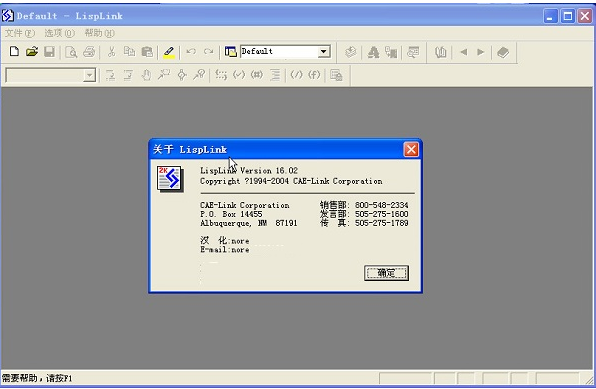Select the highlighter pen icon
596x389 pixels.
169,52
